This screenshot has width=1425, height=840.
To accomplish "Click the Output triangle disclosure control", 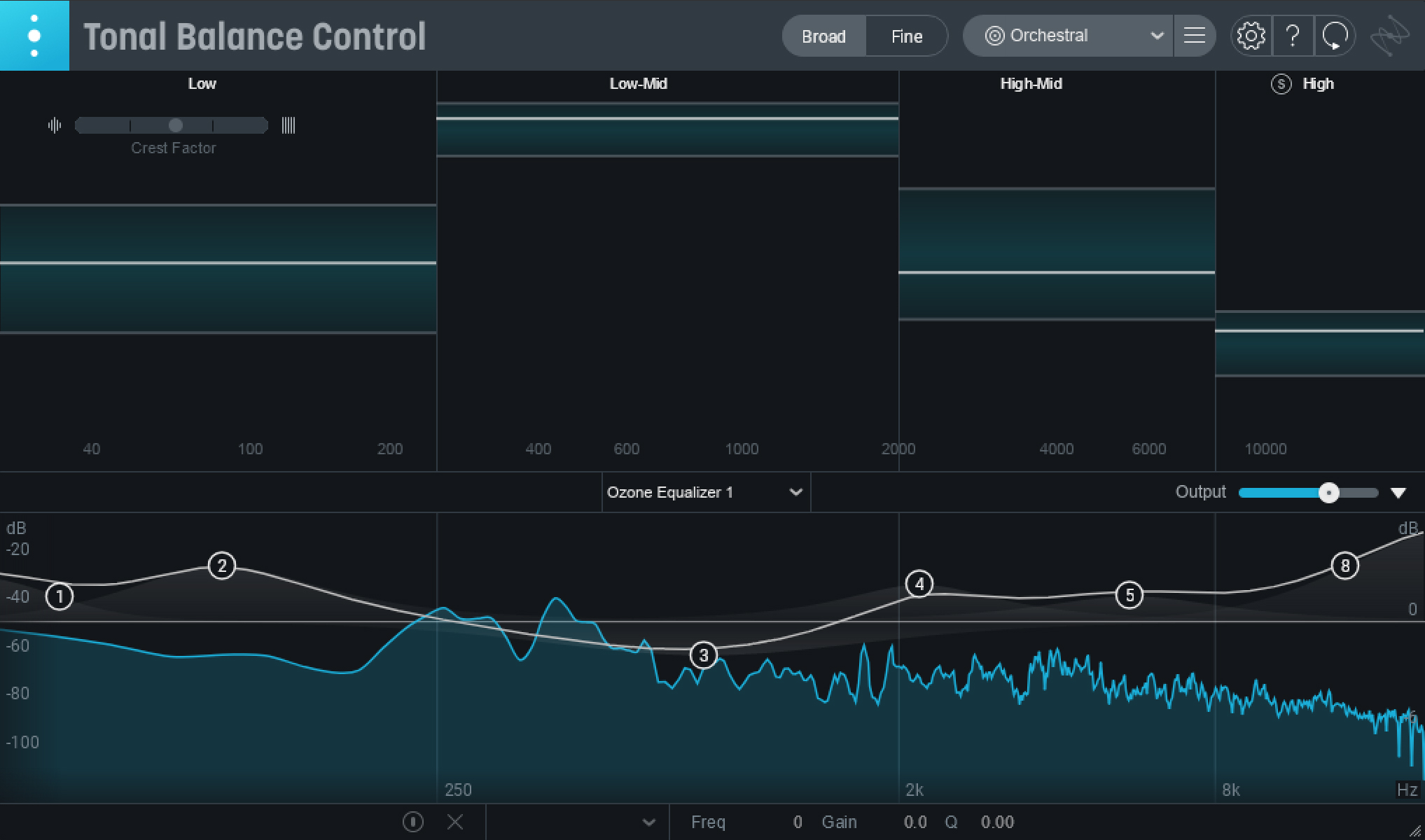I will coord(1398,492).
